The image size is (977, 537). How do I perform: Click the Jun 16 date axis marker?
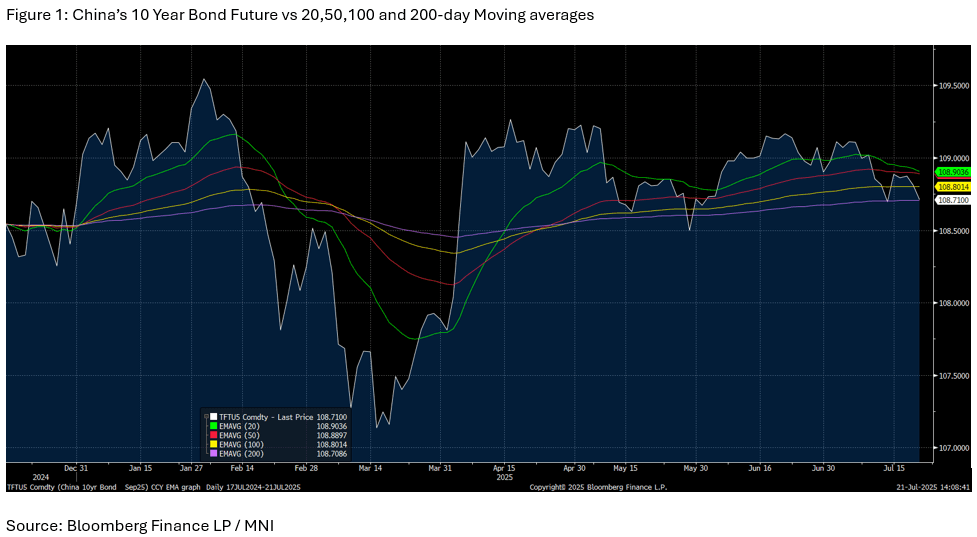pos(760,468)
